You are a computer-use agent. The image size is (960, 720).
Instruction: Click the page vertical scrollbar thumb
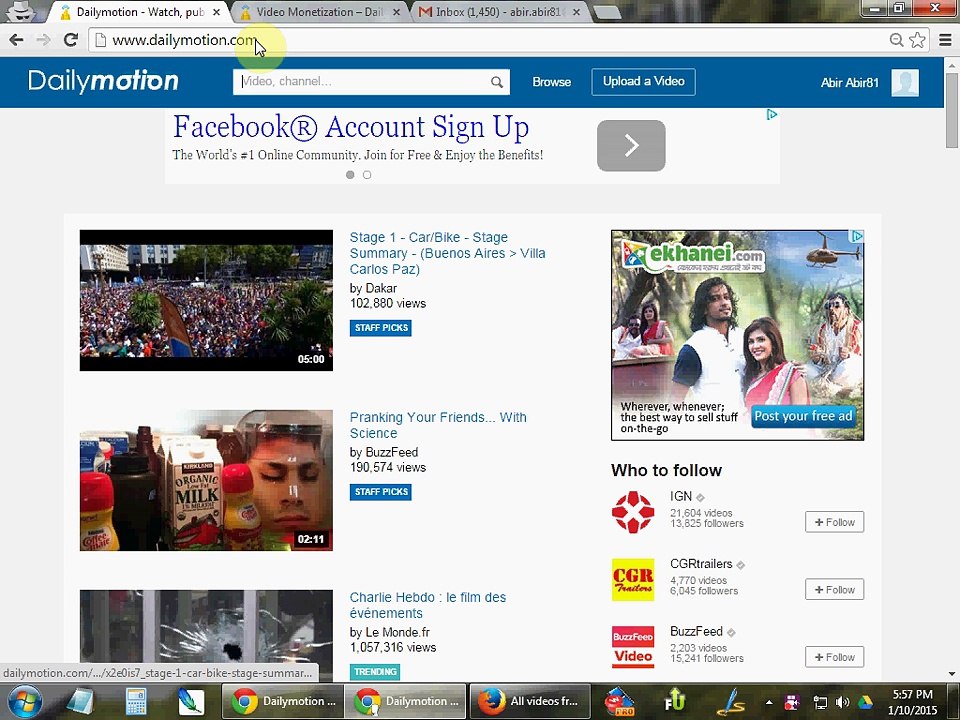pos(951,110)
